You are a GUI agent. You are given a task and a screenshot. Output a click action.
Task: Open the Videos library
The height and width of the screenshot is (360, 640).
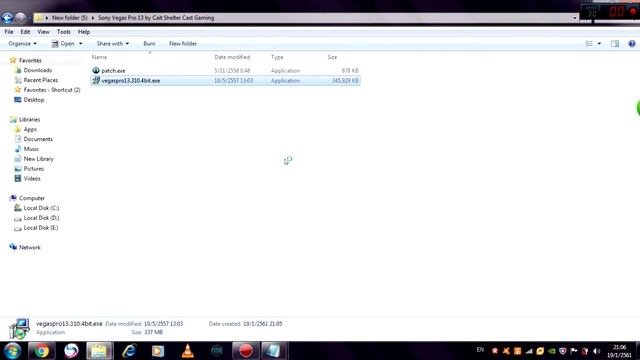coord(32,178)
